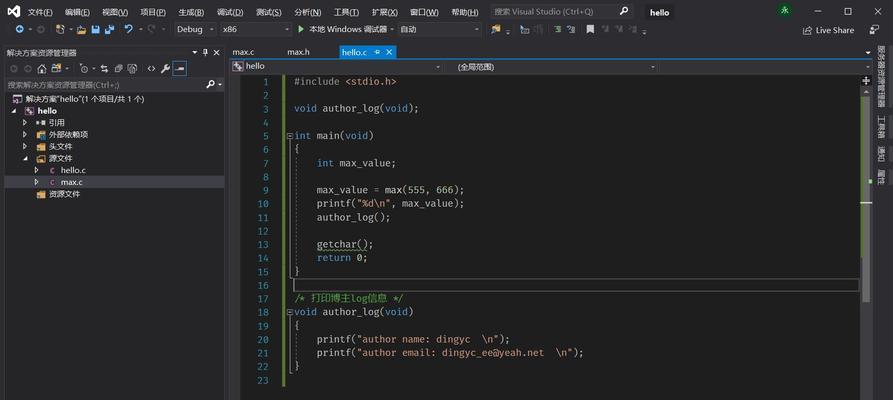
Task: Select max.c in the Solution Explorer tree
Action: pyautogui.click(x=72, y=182)
